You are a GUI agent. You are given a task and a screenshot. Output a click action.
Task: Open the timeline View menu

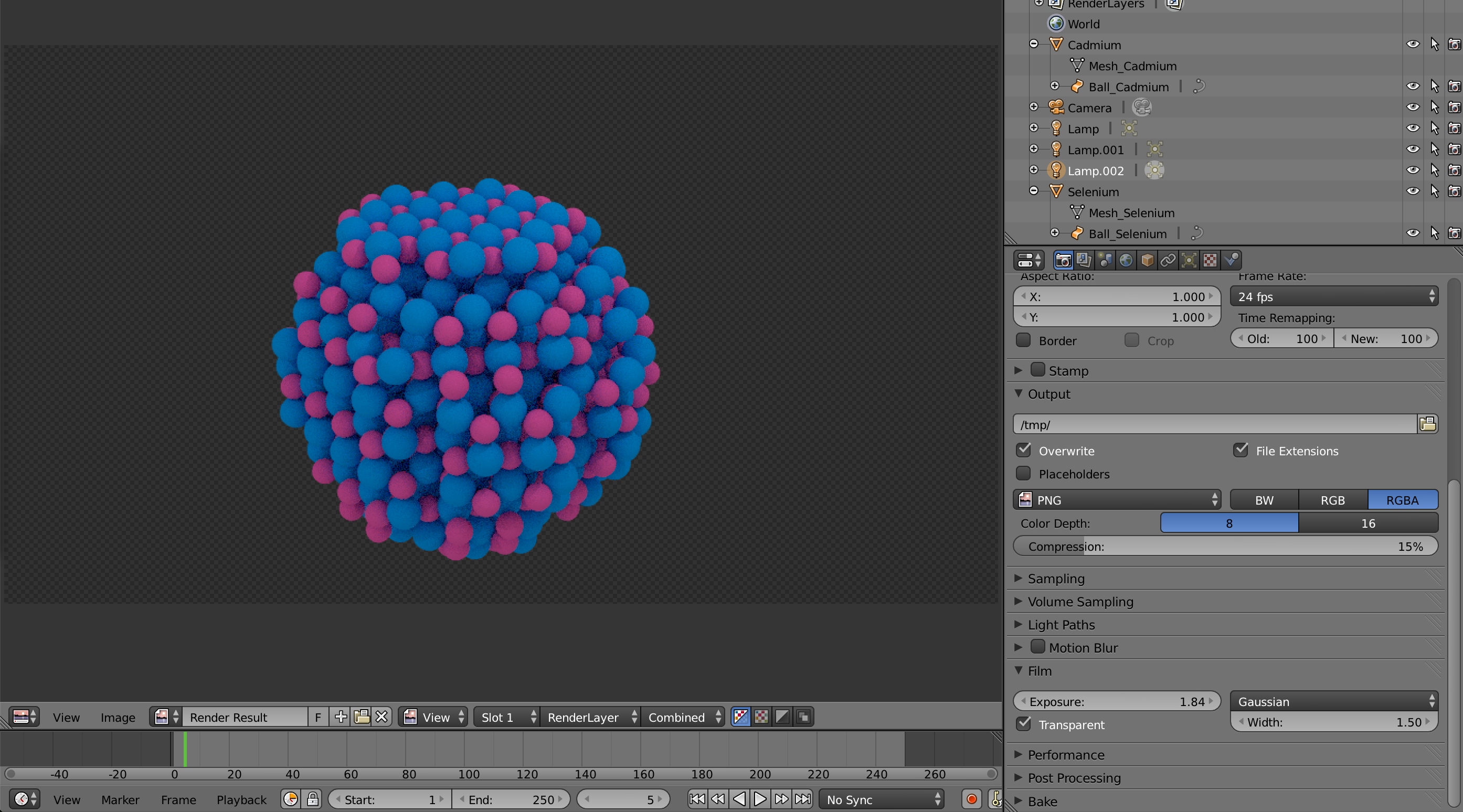click(x=67, y=799)
